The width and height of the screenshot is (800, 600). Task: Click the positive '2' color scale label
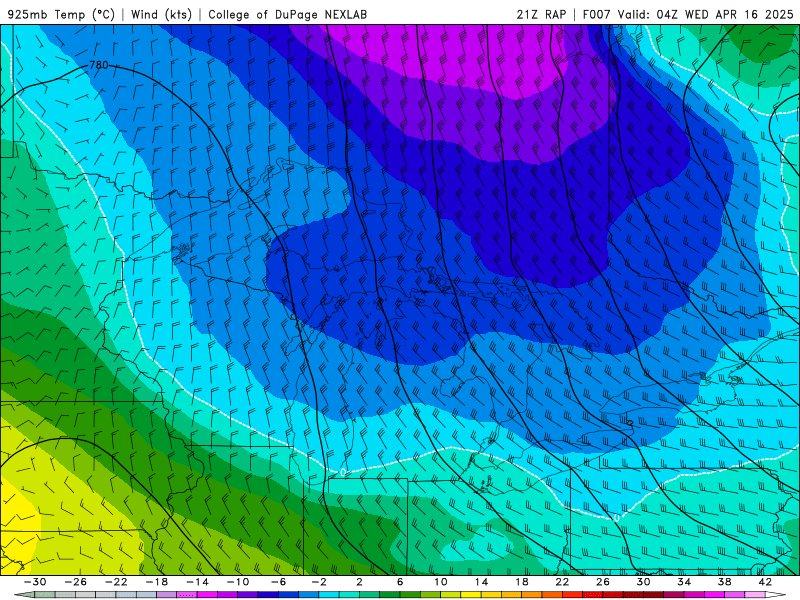(359, 582)
